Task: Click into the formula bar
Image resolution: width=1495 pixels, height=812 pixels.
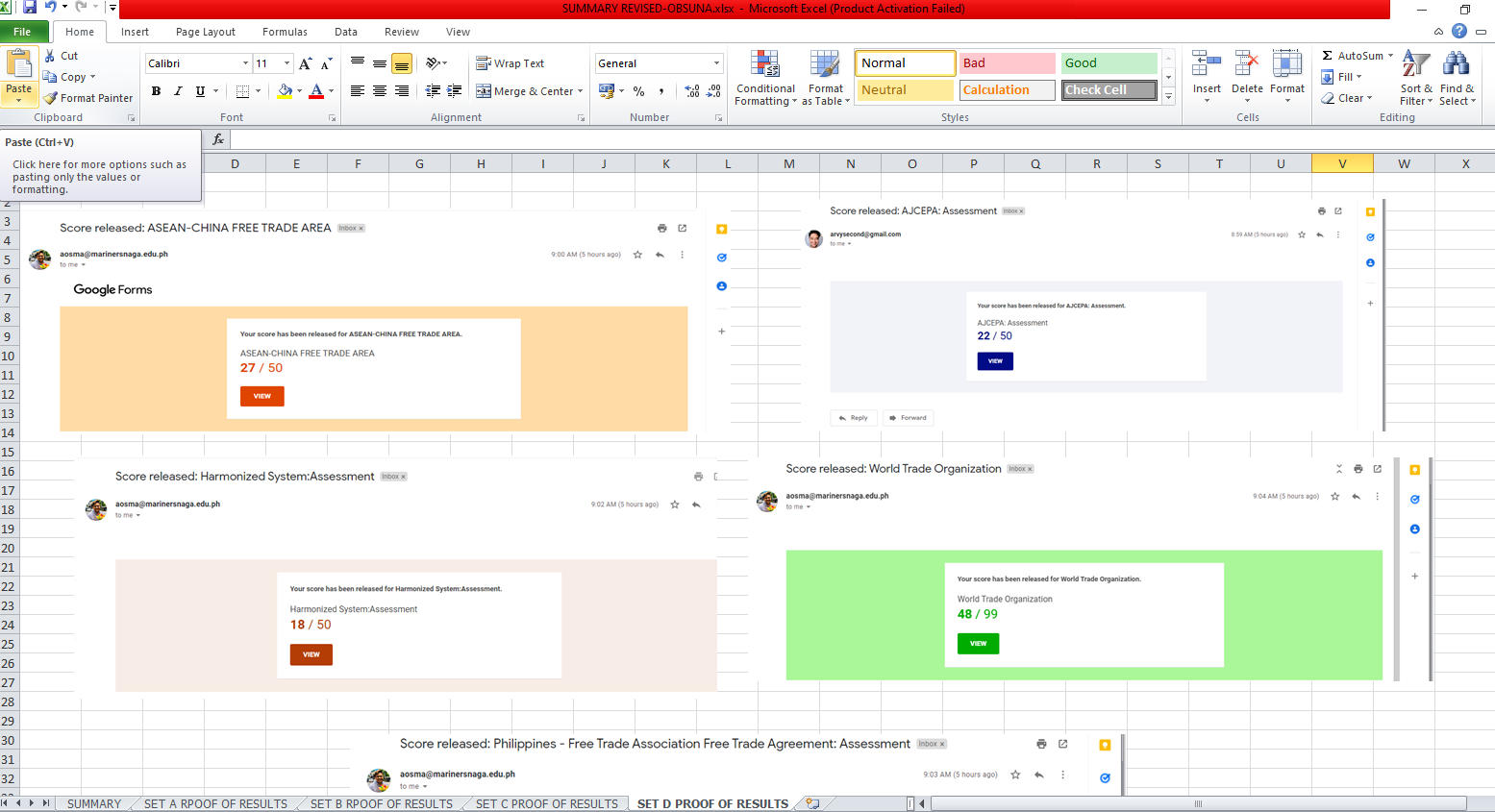Action: click(x=860, y=140)
